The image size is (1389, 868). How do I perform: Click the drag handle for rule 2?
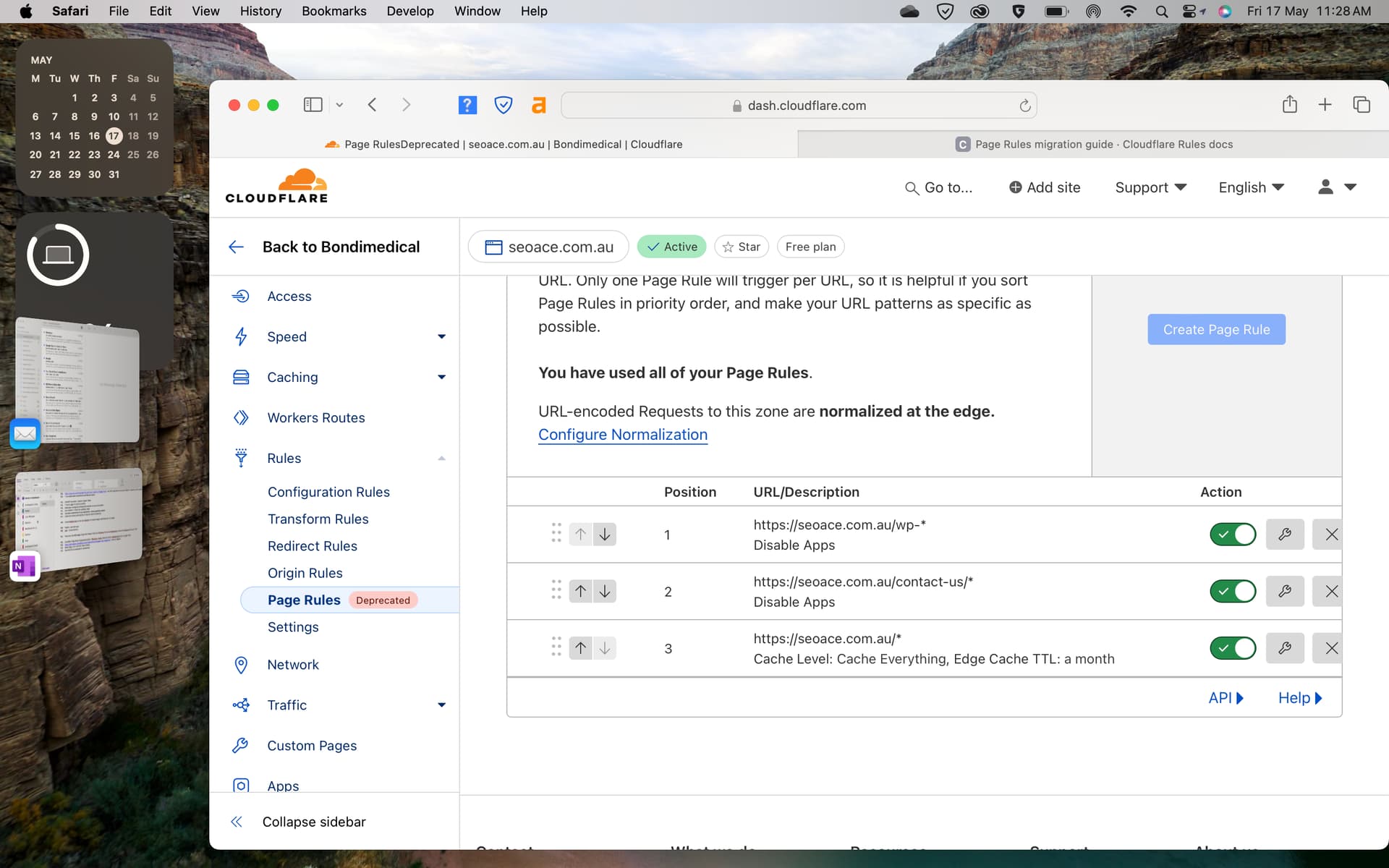[556, 590]
